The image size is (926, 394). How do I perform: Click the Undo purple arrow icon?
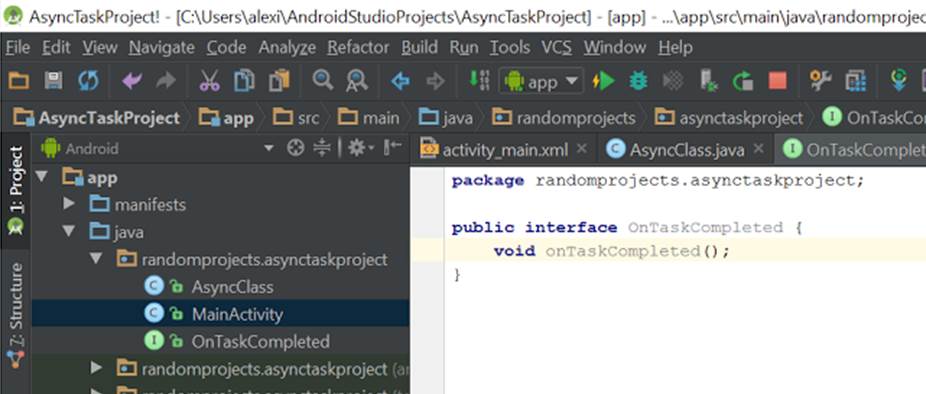coord(132,80)
